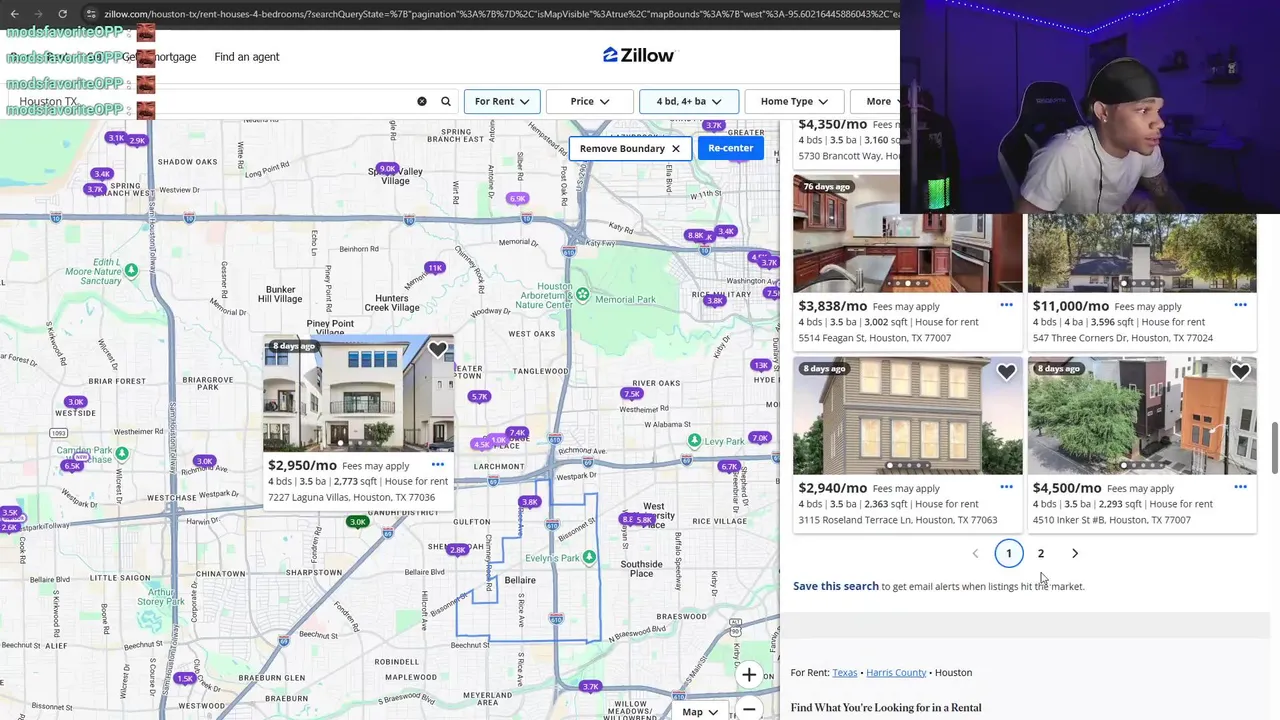Open the 547 Three Corners Dr photo
1280x720 pixels.
[x=1142, y=253]
